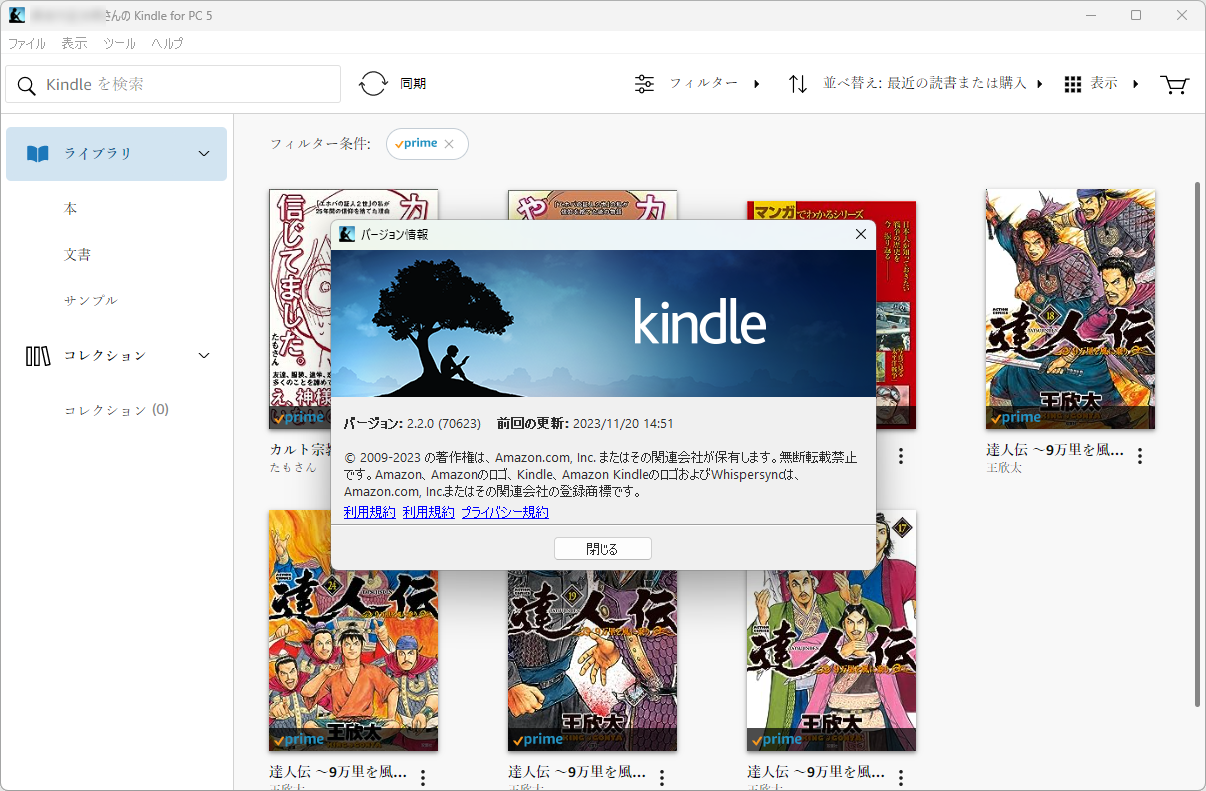
Task: Open the プライバシー規約 link
Action: [x=505, y=512]
